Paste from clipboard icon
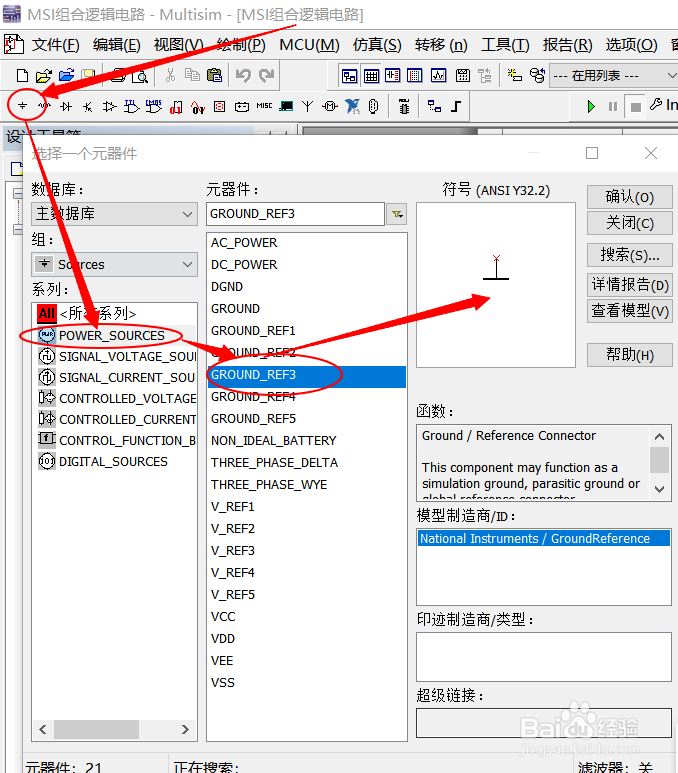Screen dimensions: 678x773 214,75
